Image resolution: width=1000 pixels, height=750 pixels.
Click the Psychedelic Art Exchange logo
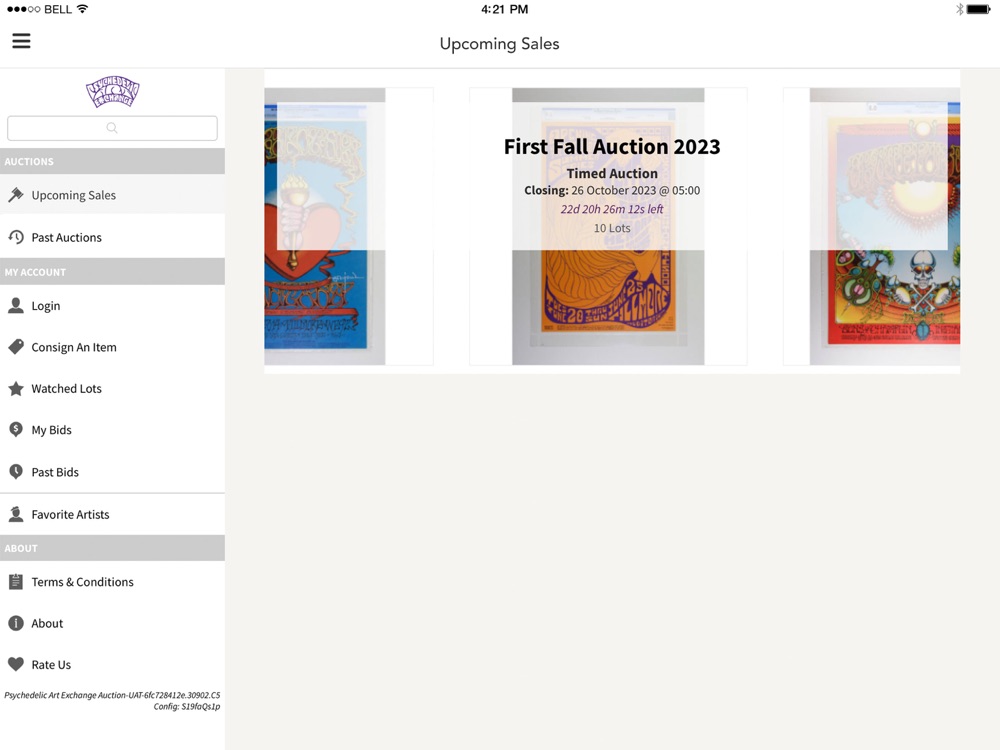113,92
